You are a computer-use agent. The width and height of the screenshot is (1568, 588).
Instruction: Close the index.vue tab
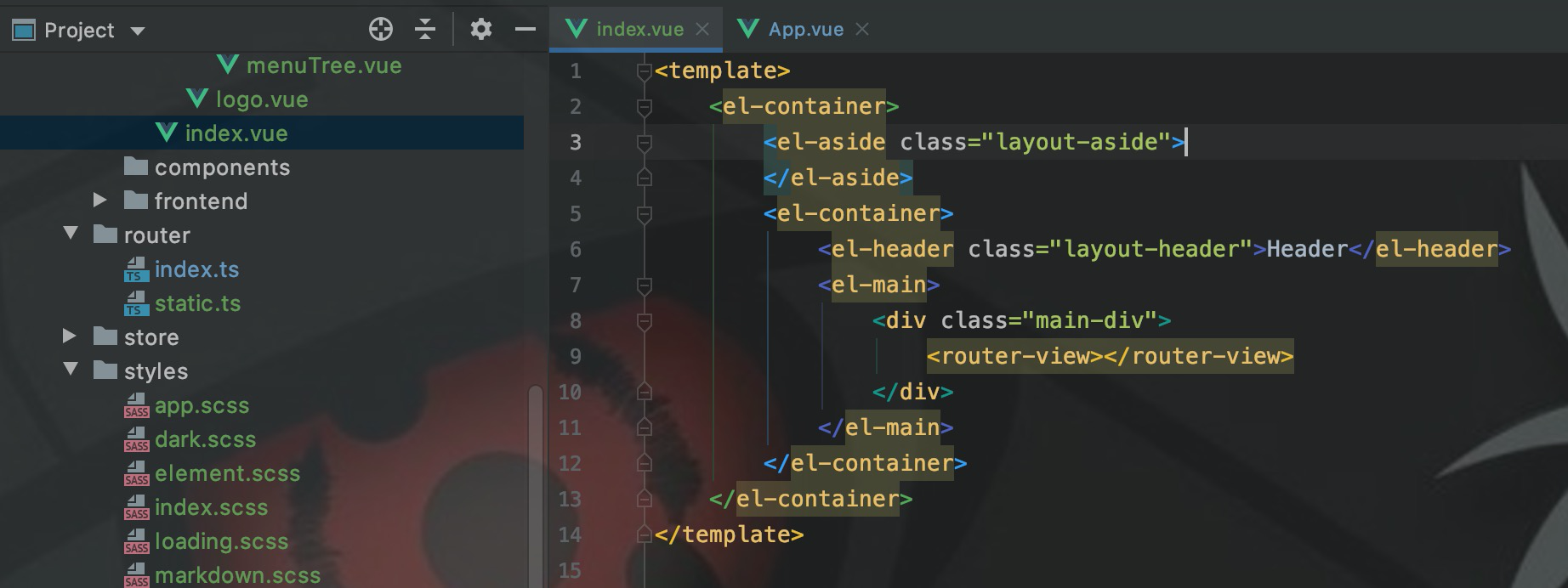pos(702,30)
